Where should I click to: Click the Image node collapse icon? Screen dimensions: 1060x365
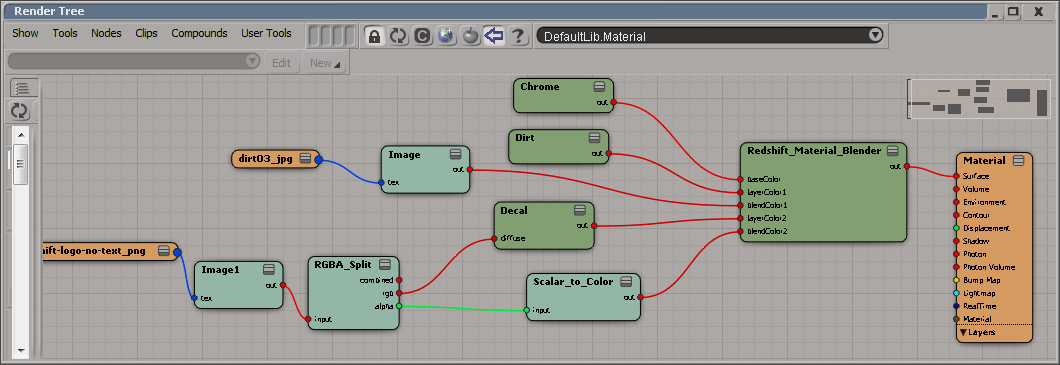click(x=456, y=155)
